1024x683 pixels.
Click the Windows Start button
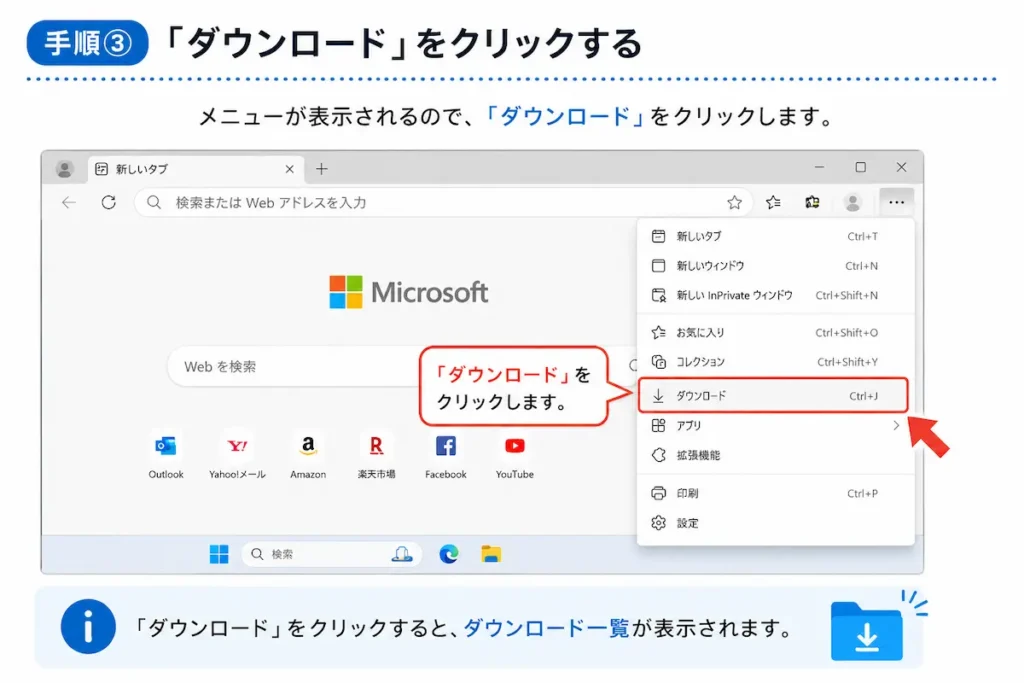click(219, 554)
